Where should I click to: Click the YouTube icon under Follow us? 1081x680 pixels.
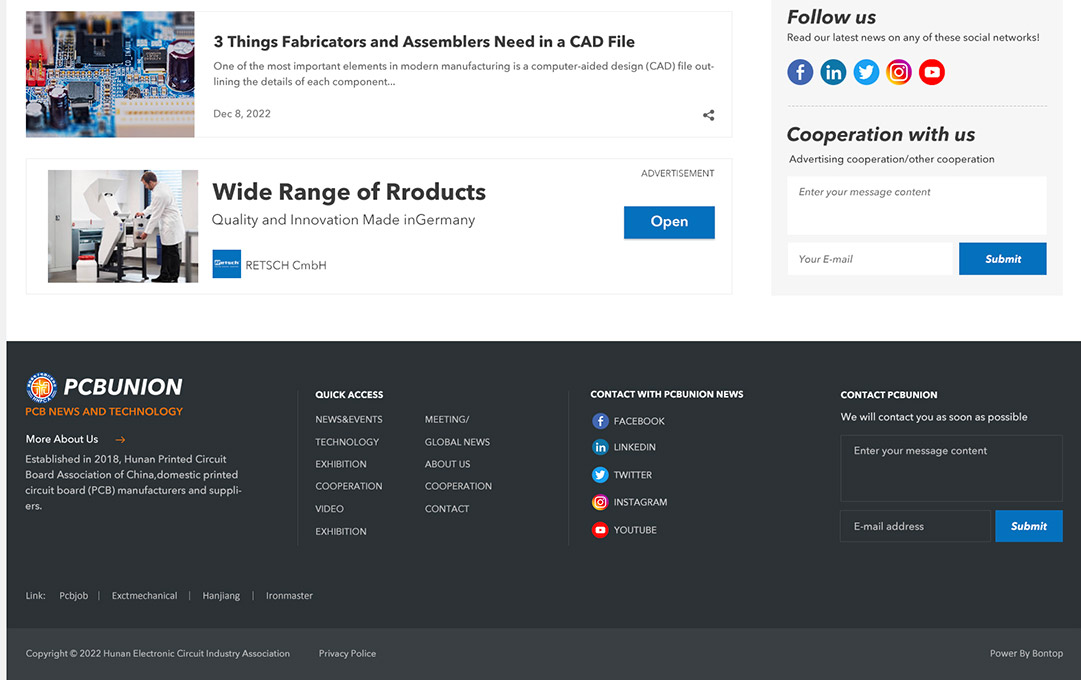pyautogui.click(x=932, y=72)
